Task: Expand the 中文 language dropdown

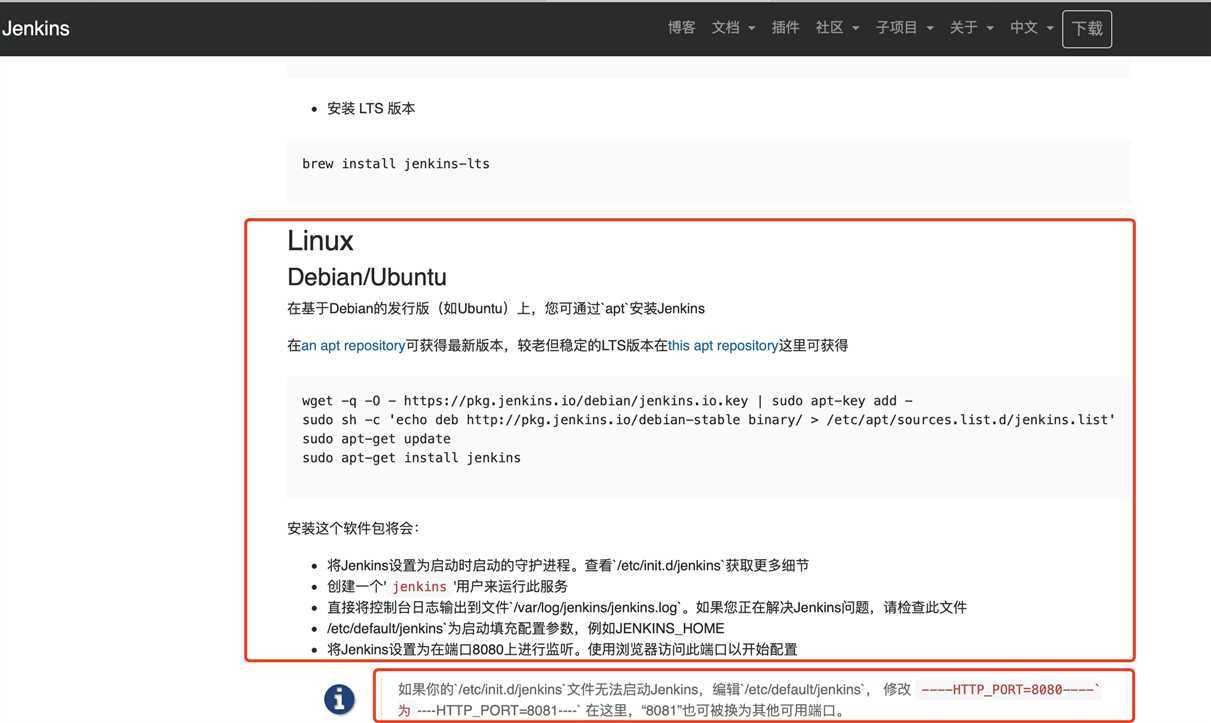Action: [1031, 28]
